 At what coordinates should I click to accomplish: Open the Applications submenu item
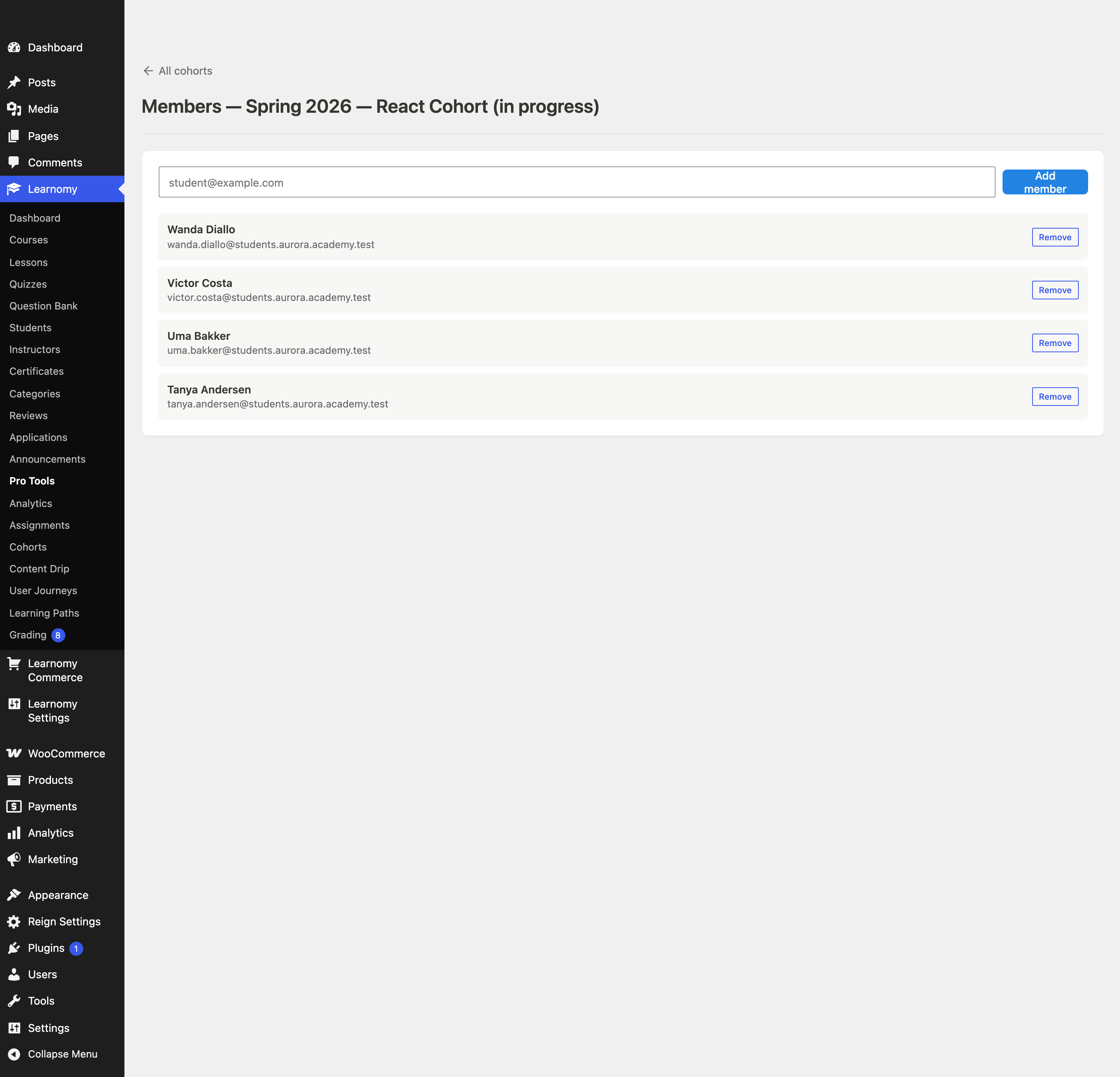pyautogui.click(x=38, y=437)
